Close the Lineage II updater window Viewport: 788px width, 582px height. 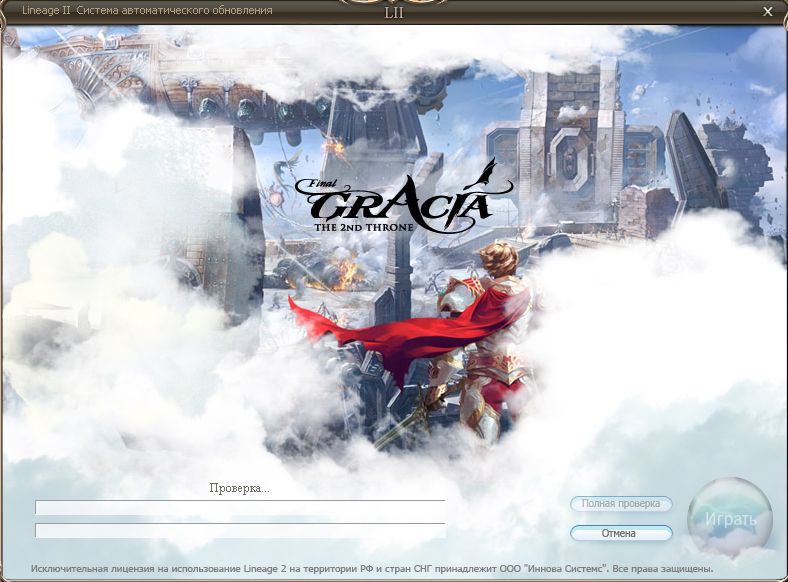(767, 12)
